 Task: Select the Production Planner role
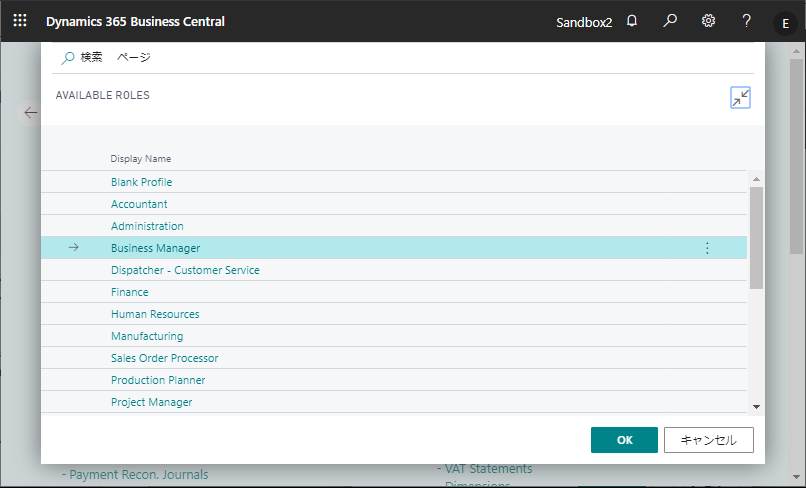point(158,381)
